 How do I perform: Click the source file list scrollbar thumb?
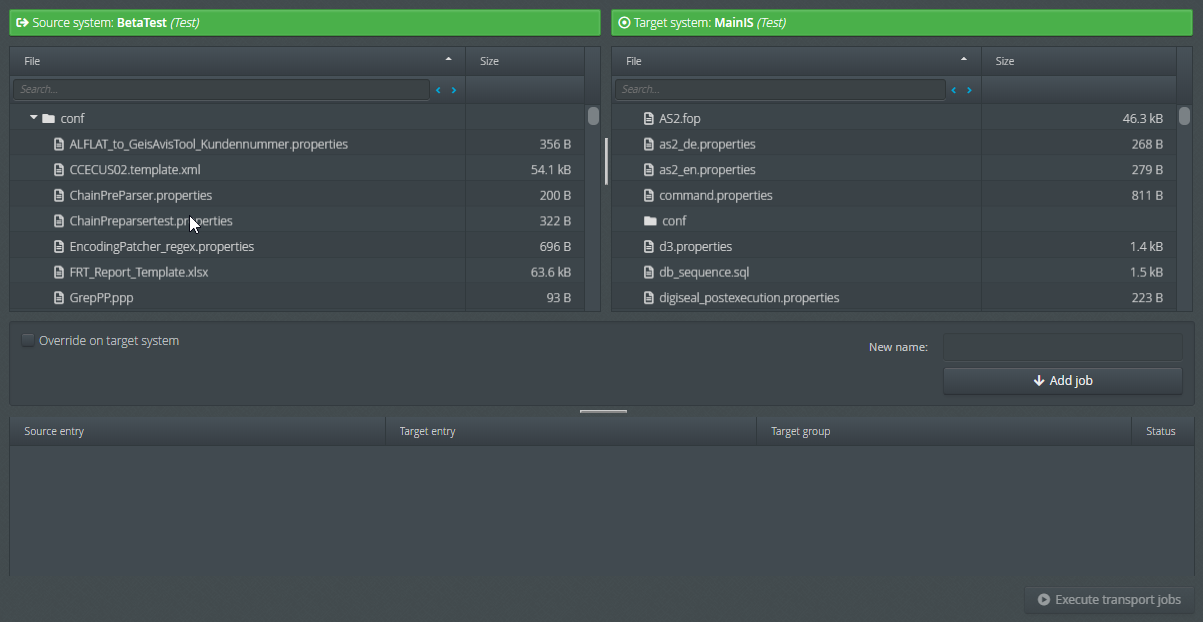pyautogui.click(x=593, y=116)
